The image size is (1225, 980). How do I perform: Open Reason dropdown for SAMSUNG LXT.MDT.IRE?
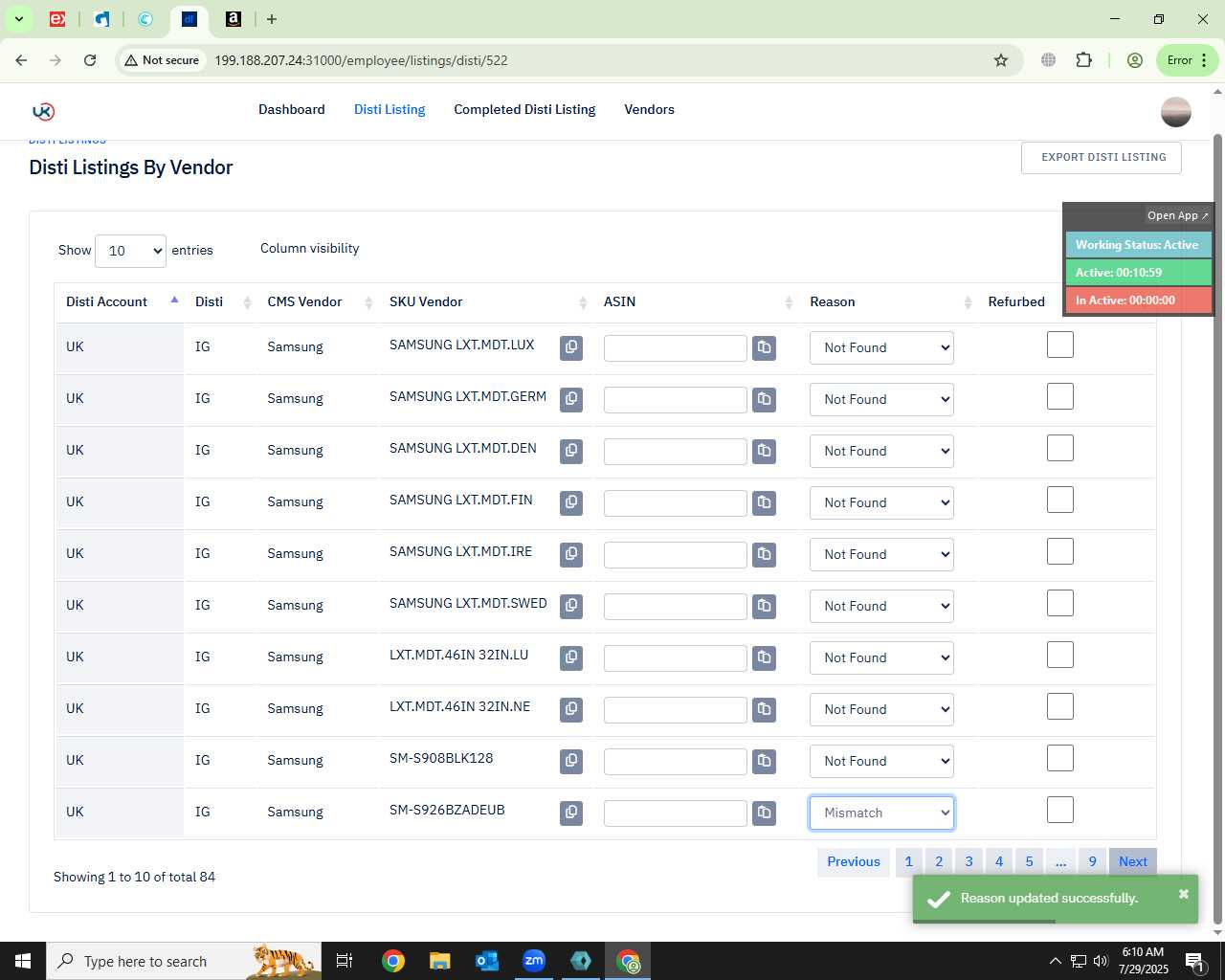[x=881, y=554]
